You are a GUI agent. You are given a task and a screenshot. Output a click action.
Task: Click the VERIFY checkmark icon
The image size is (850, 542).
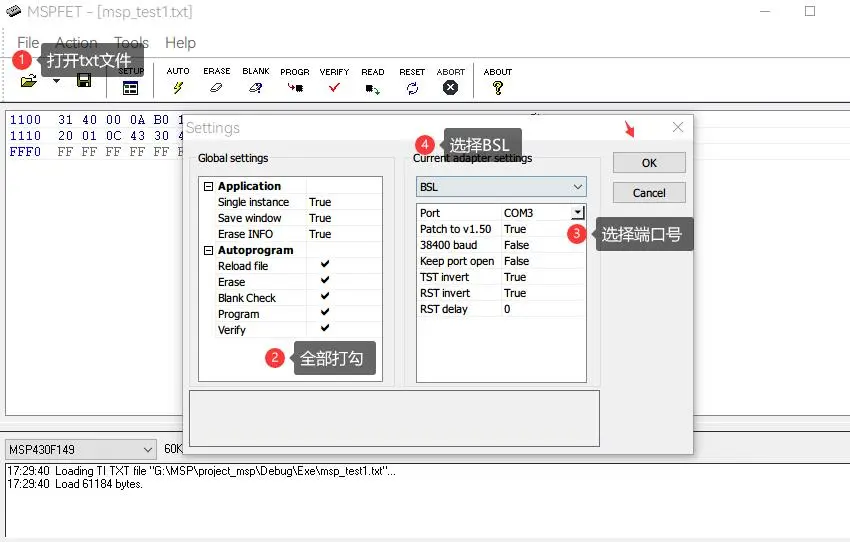(x=334, y=87)
